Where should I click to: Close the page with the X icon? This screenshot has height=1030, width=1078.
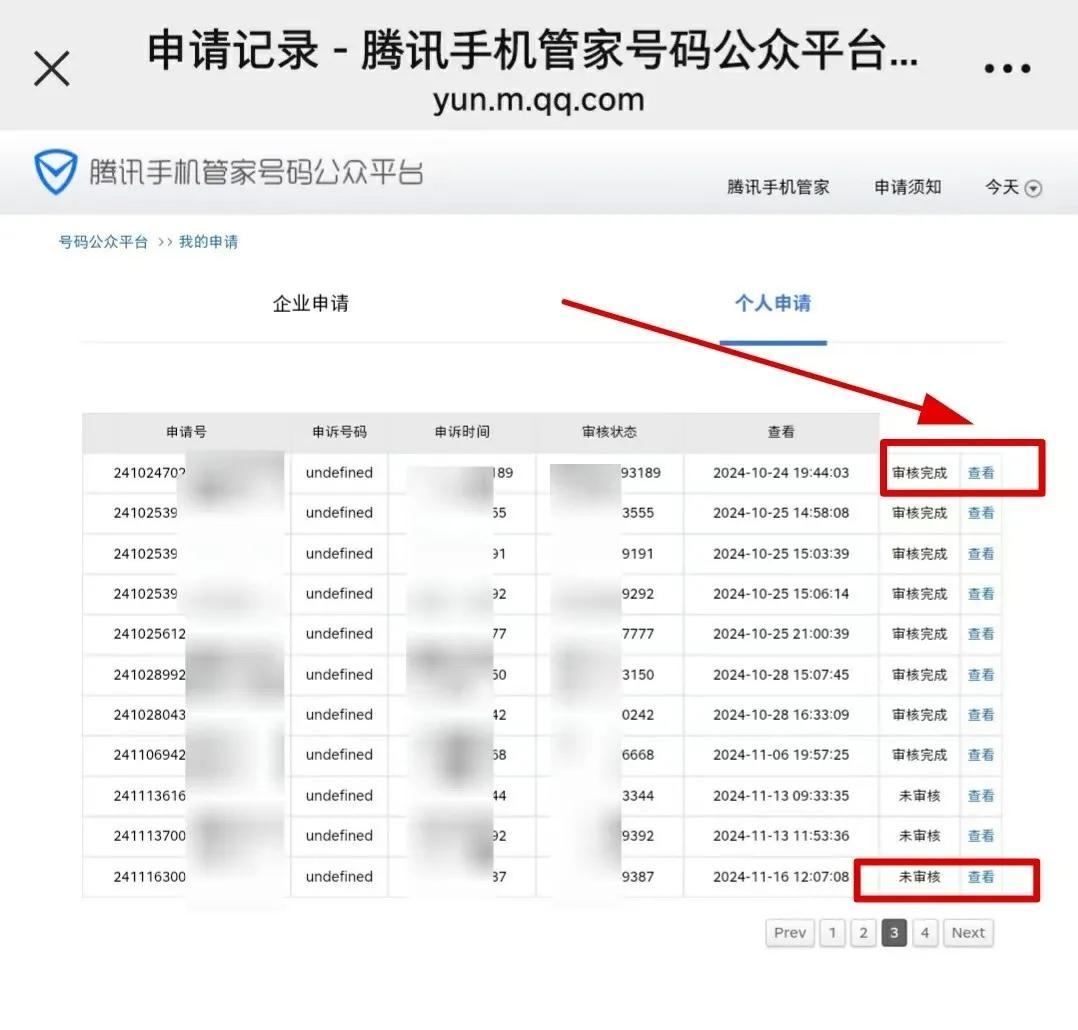click(52, 69)
